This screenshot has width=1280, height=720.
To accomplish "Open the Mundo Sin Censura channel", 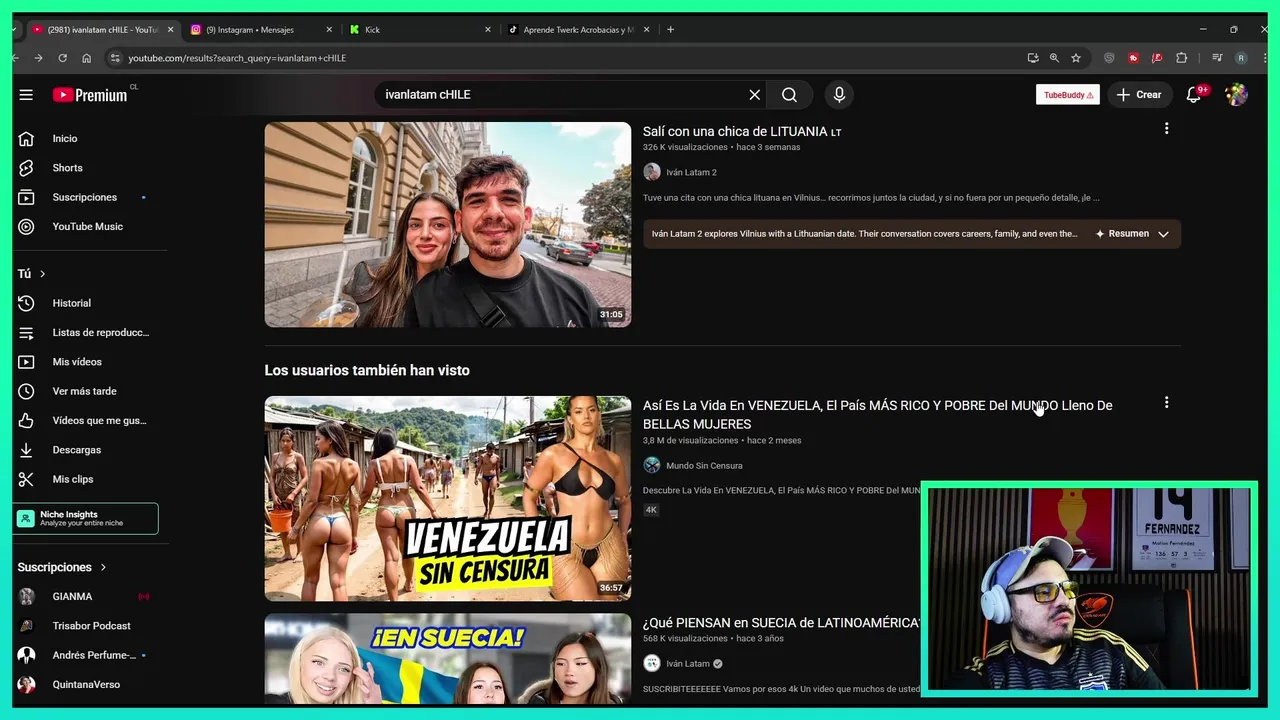I will pyautogui.click(x=704, y=465).
